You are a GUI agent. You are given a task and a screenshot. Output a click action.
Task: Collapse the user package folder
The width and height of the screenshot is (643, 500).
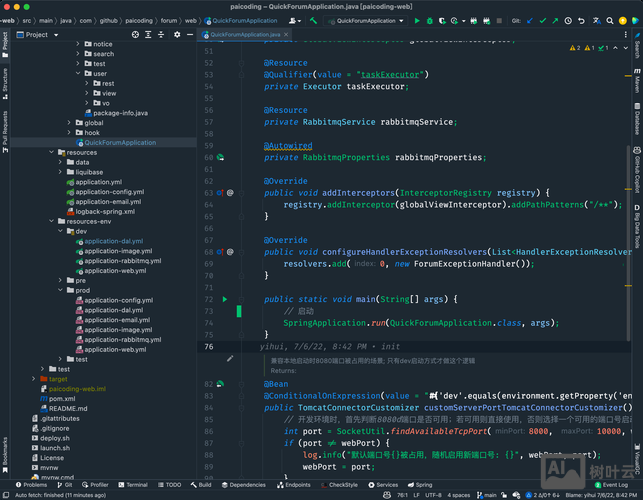click(x=77, y=73)
